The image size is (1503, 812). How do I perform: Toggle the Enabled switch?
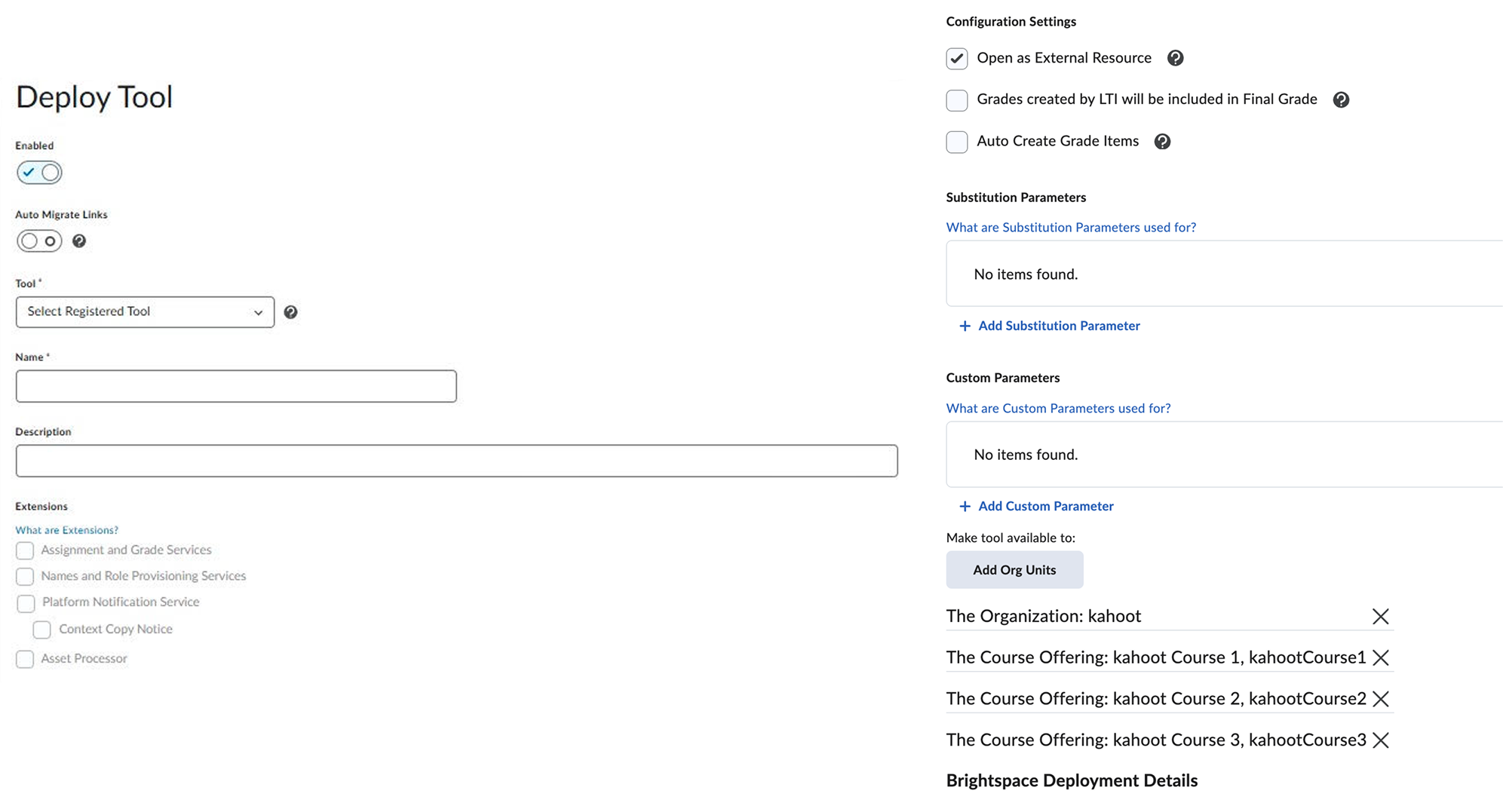pos(39,173)
